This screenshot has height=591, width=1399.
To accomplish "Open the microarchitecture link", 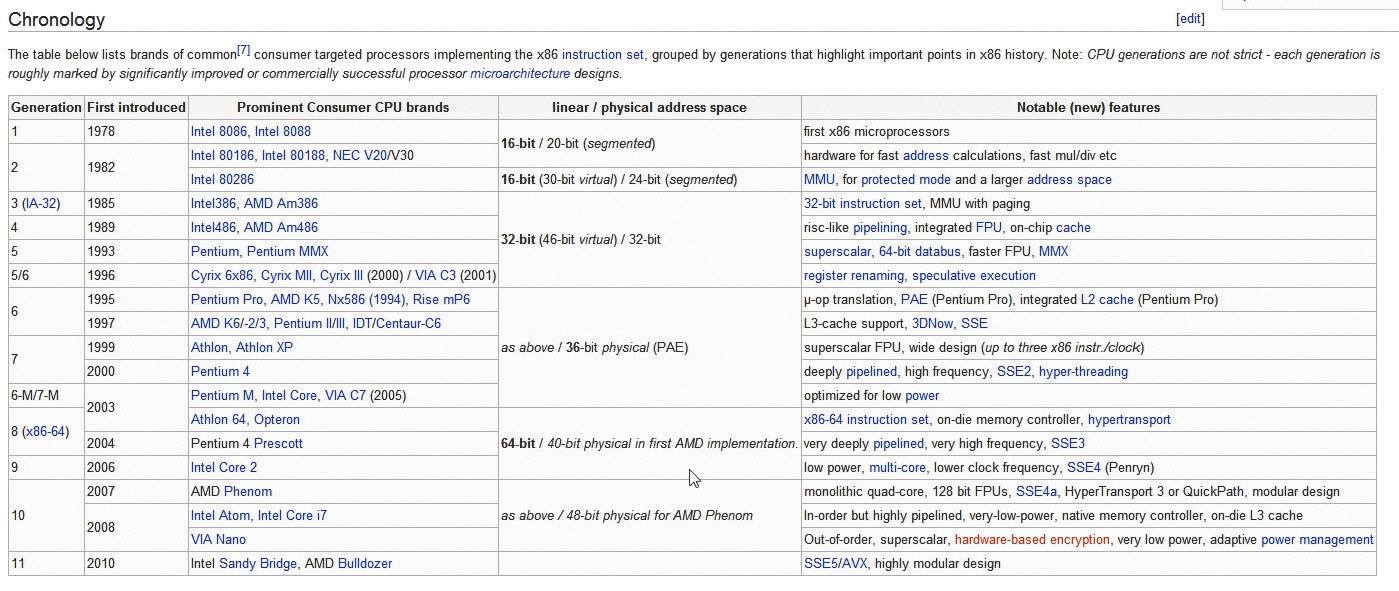I will (x=520, y=74).
